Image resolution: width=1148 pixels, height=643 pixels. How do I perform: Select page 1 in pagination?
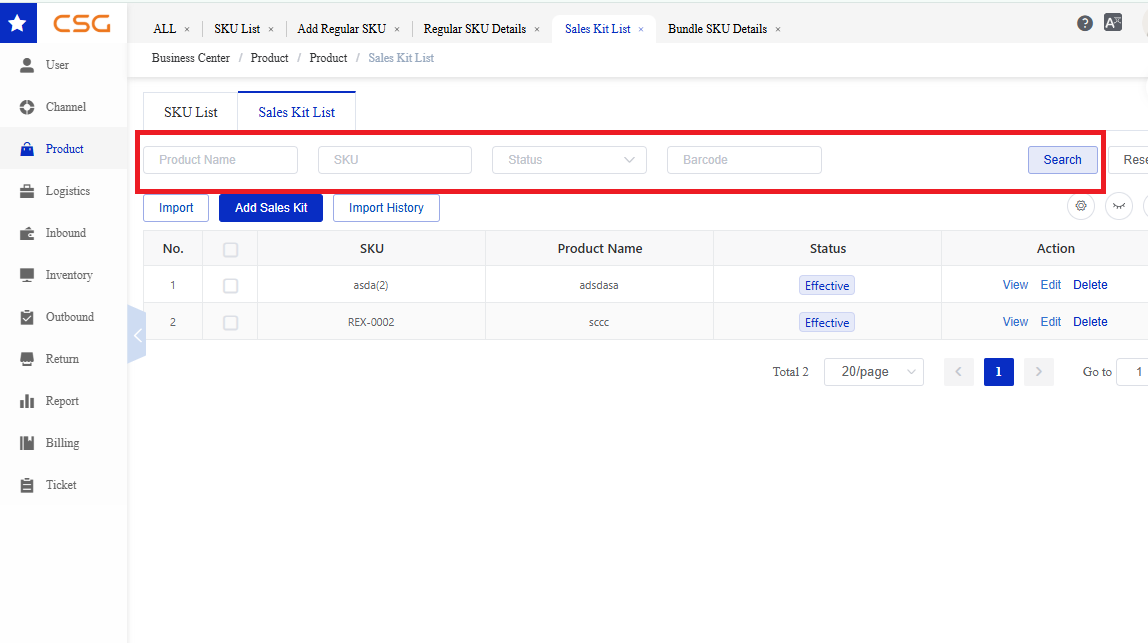pyautogui.click(x=999, y=372)
